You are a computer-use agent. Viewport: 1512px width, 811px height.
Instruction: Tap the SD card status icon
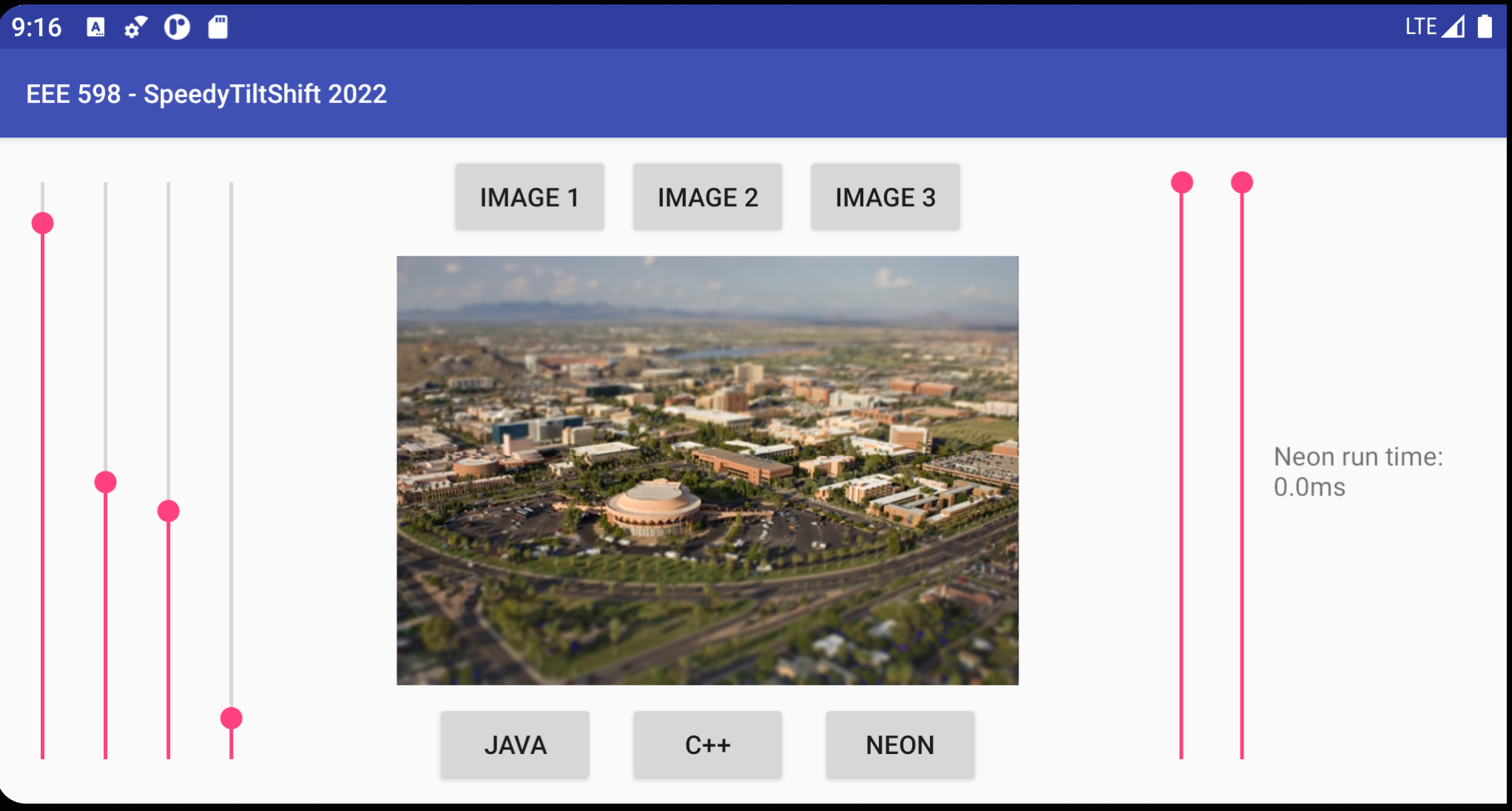click(218, 27)
